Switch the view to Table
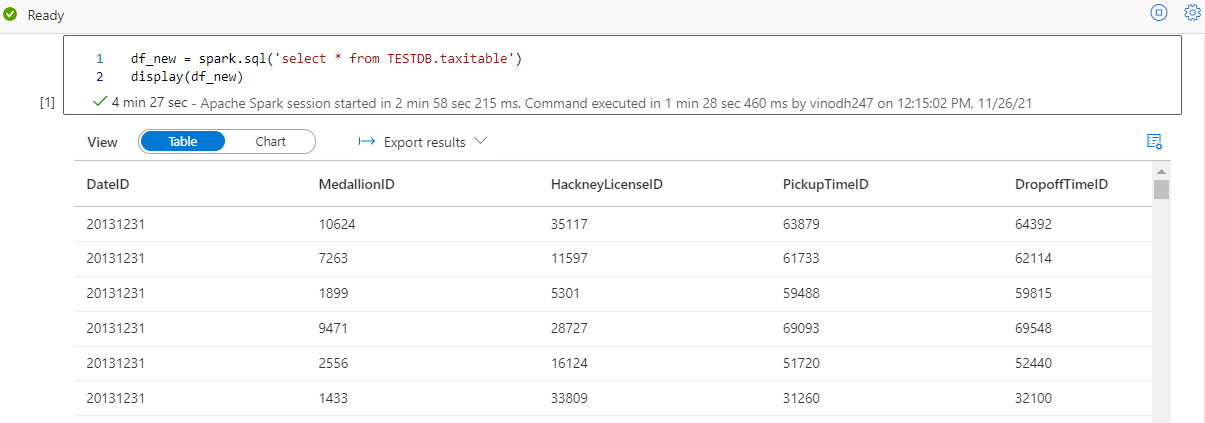1205x423 pixels. point(183,142)
